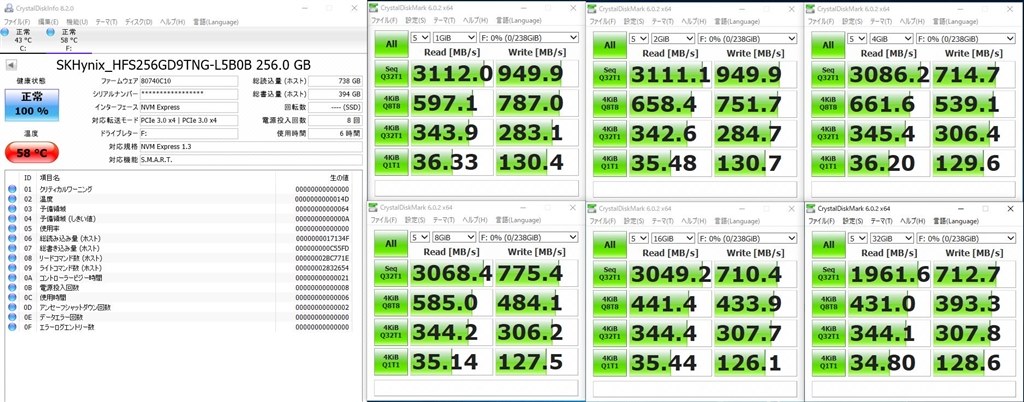The width and height of the screenshot is (1024, 402).
Task: Open test size dropdown showing 8GiB
Action: 454,238
